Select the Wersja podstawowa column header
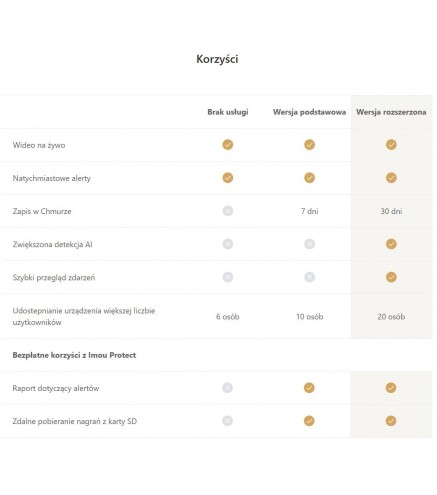Image resolution: width=437 pixels, height=495 pixels. [309, 112]
